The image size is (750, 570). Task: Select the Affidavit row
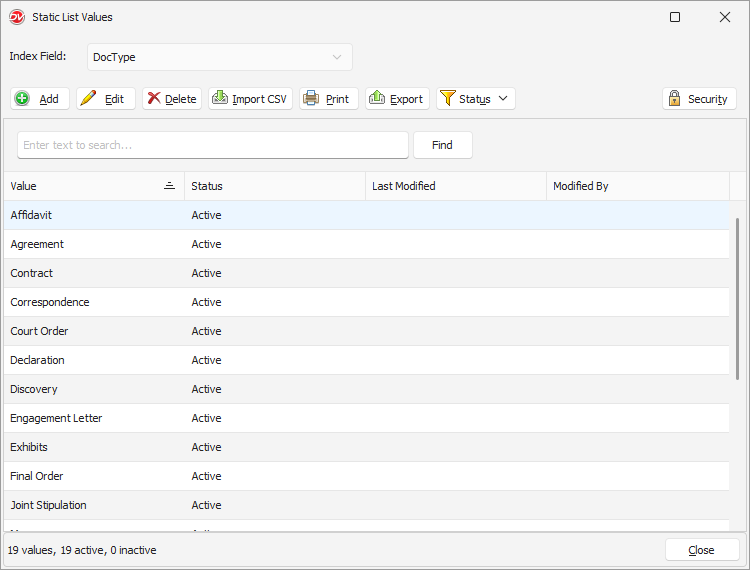[366, 215]
